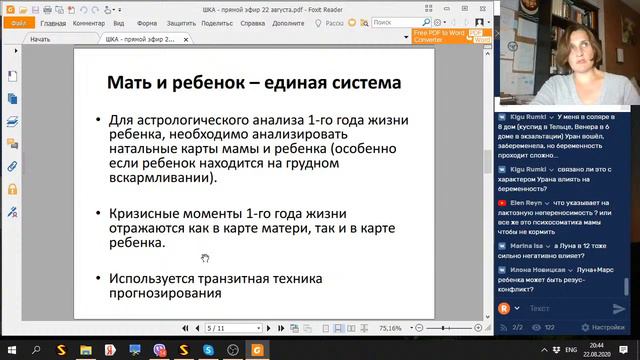
Task: Open the Windows Start menu
Action: point(12,350)
